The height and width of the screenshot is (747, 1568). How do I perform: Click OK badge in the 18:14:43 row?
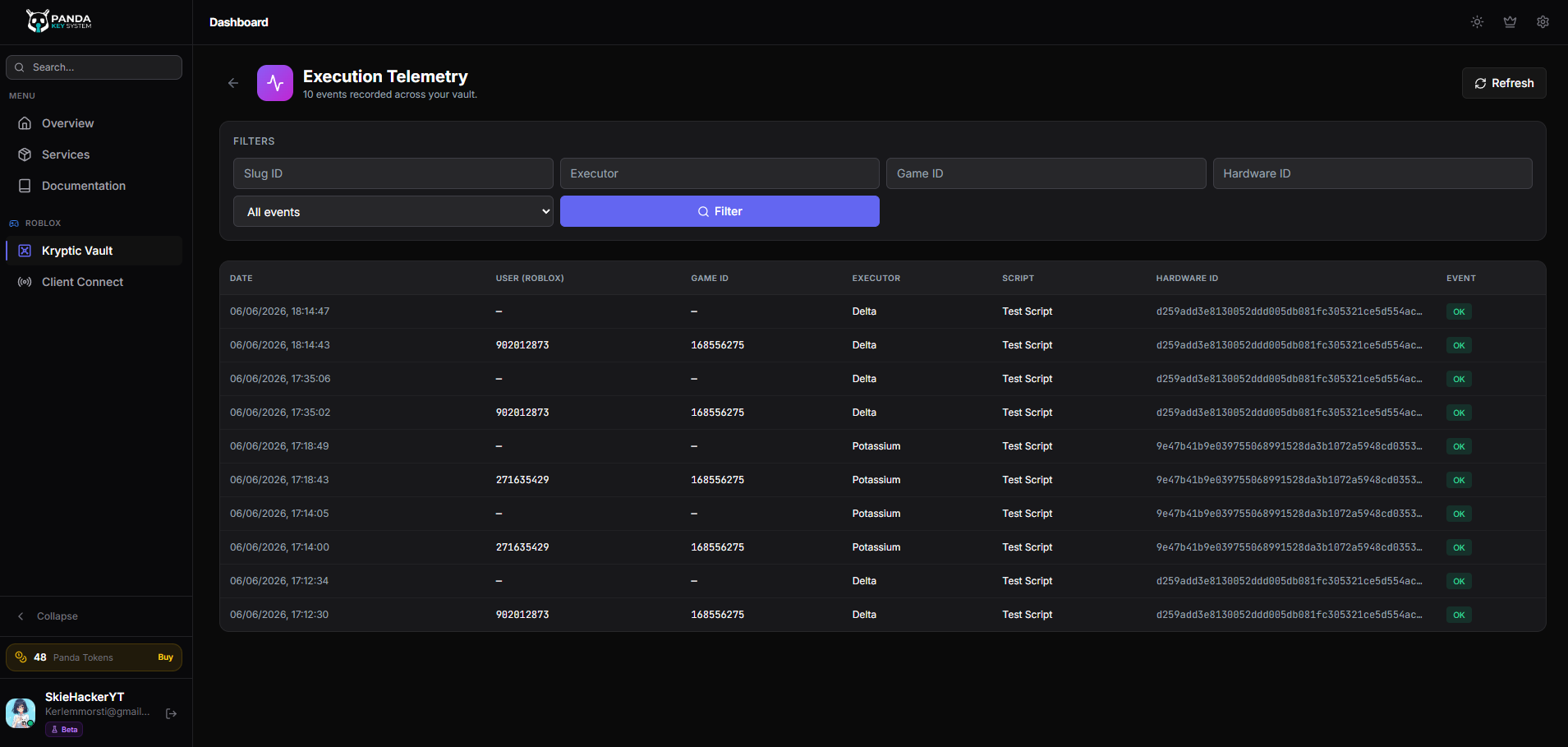[1459, 345]
